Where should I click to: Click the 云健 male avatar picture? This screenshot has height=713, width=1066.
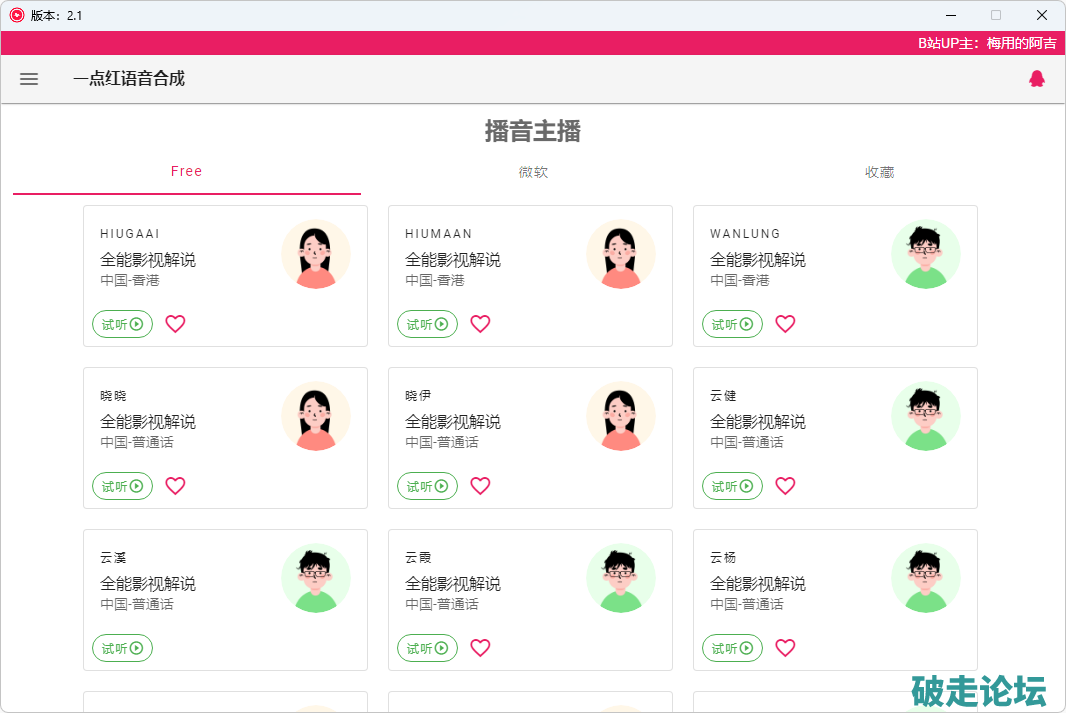click(925, 416)
